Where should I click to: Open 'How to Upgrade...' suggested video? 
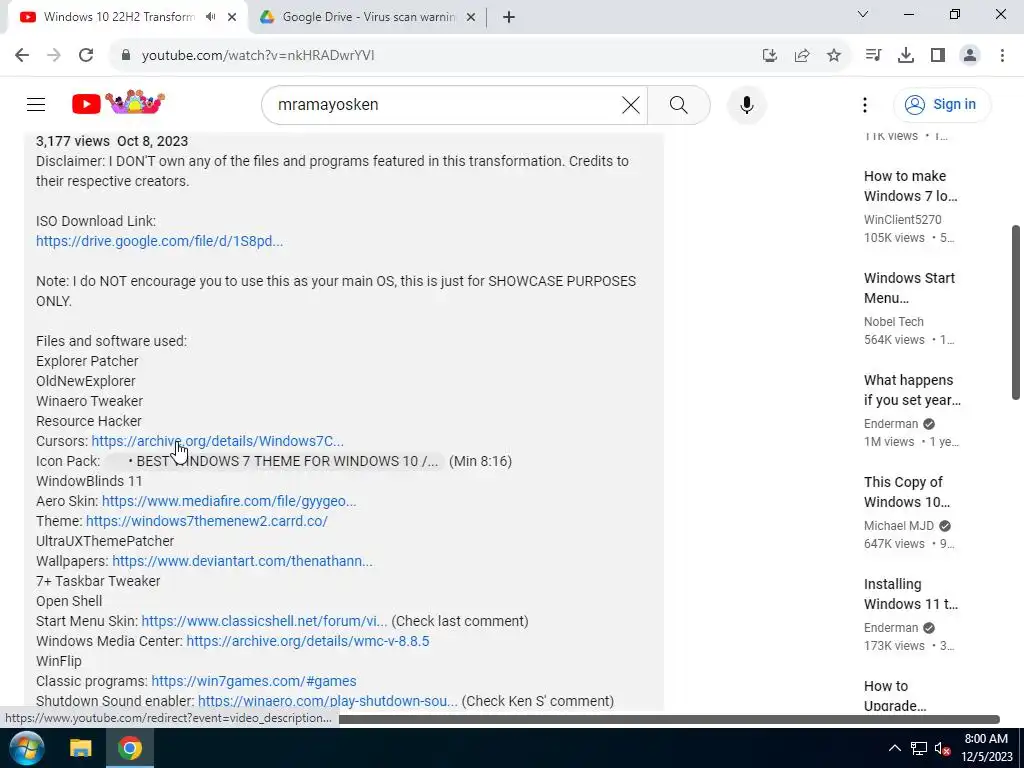click(895, 696)
